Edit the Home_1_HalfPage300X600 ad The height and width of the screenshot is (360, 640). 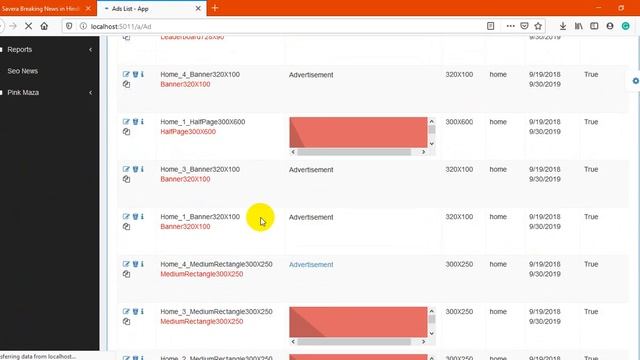pos(126,122)
